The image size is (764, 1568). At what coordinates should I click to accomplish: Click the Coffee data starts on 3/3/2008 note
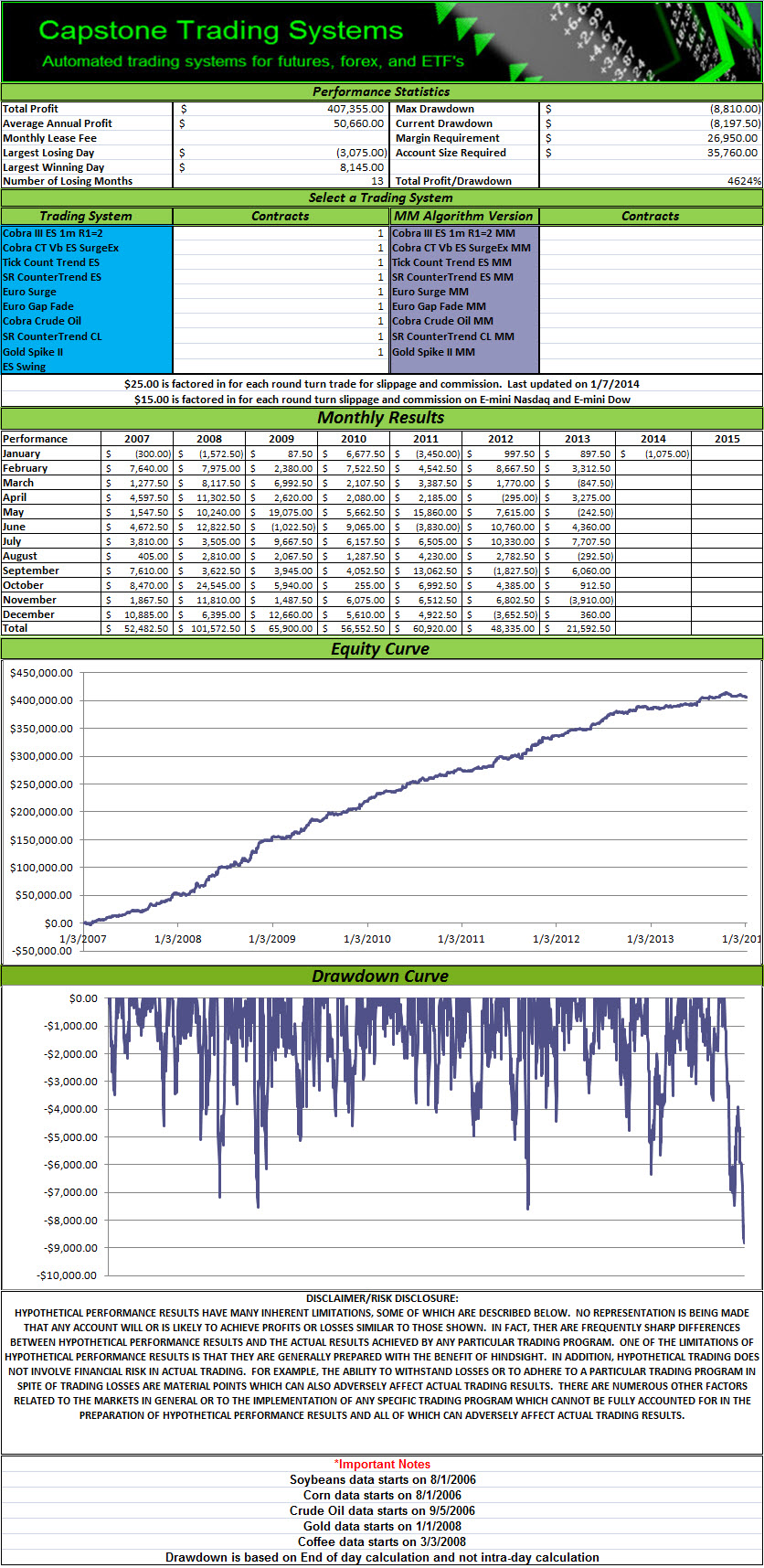tap(383, 1541)
